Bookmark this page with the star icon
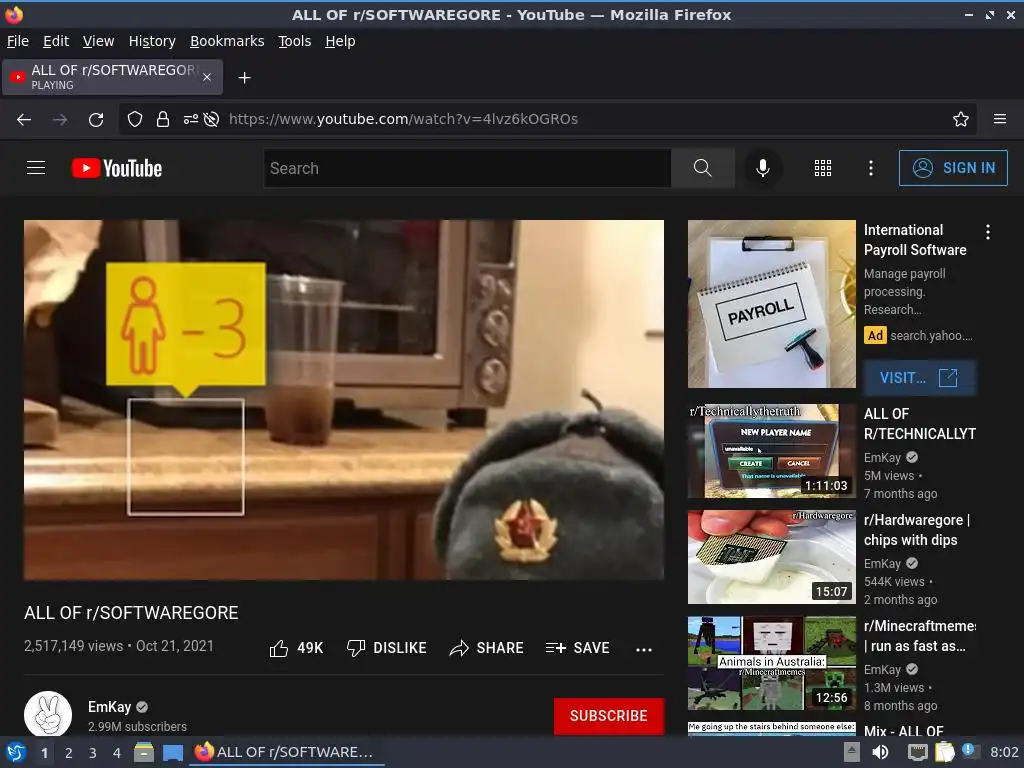The width and height of the screenshot is (1024, 768). [x=961, y=120]
